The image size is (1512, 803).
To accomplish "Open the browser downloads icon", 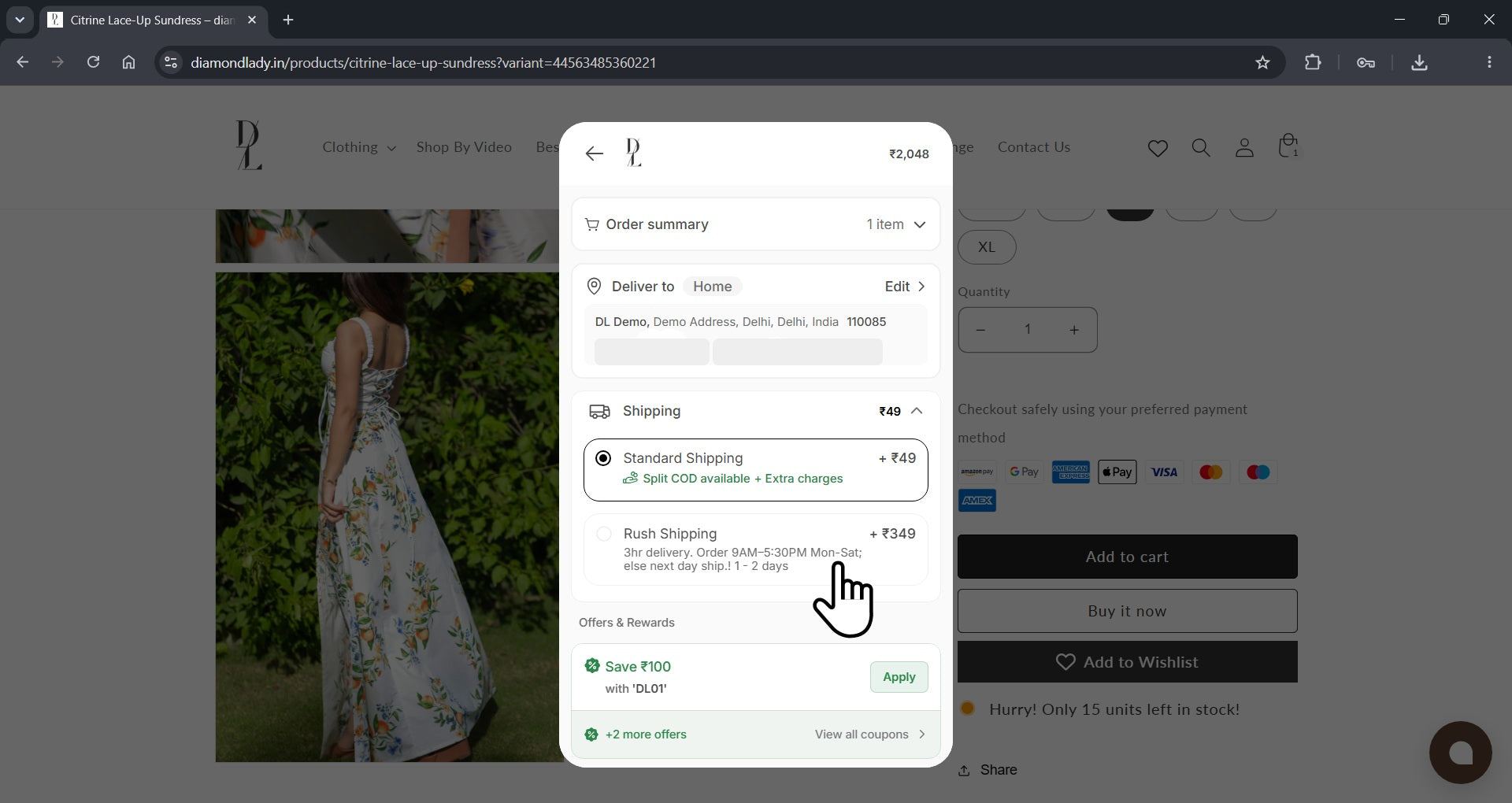I will point(1419,62).
